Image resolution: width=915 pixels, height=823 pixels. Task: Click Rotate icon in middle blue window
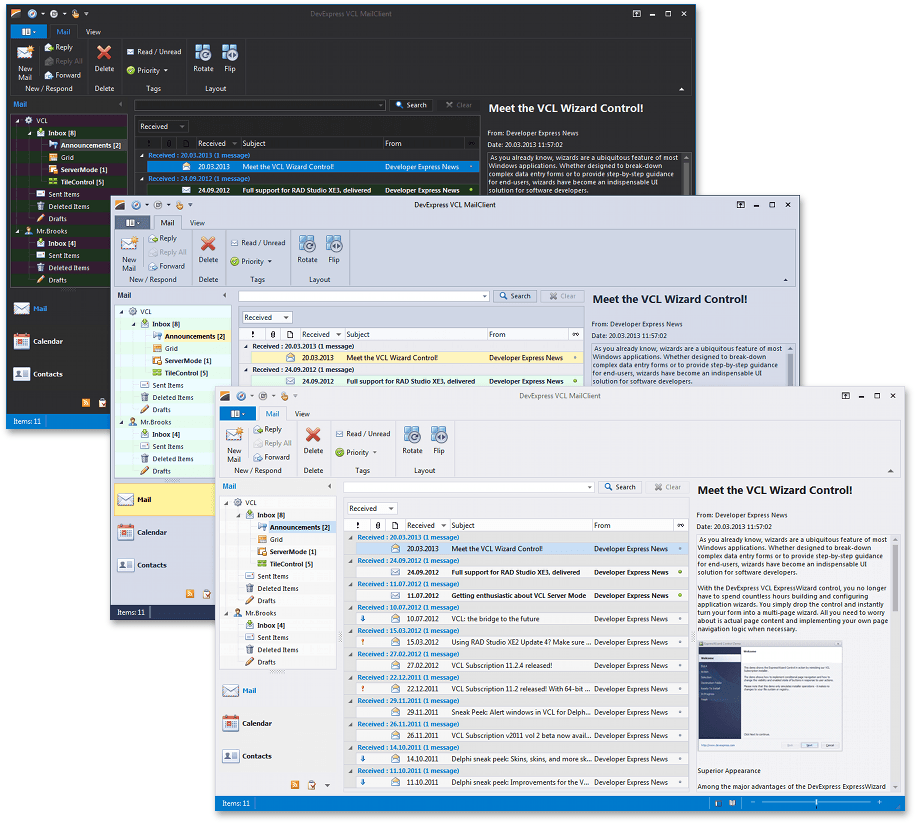pyautogui.click(x=307, y=243)
